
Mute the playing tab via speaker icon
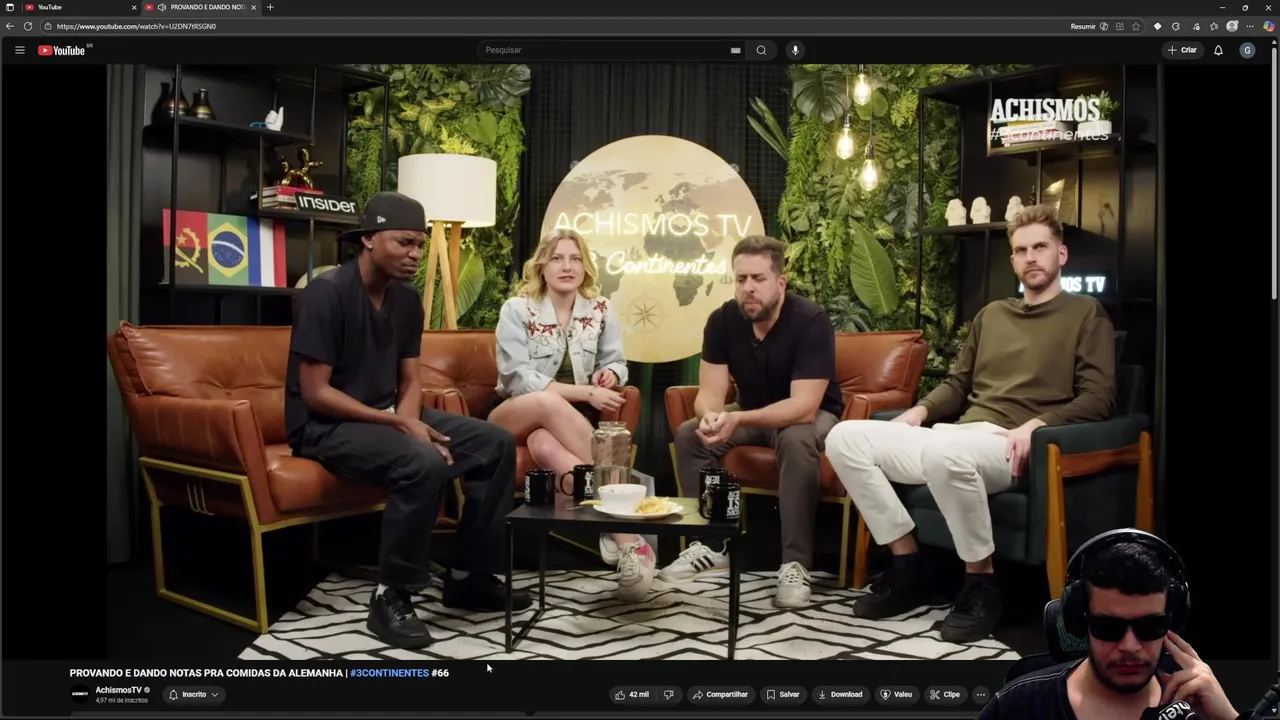coord(161,7)
